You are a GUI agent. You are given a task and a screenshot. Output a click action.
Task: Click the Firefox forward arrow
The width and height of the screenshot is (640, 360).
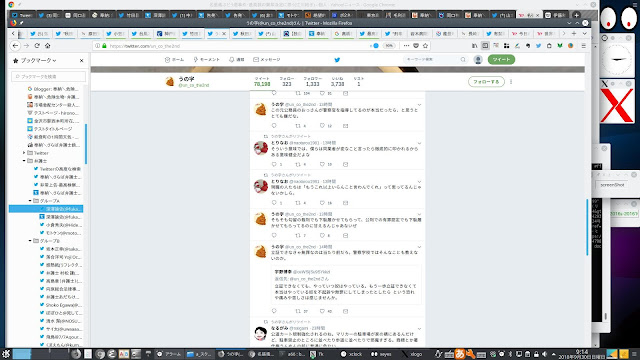point(27,46)
